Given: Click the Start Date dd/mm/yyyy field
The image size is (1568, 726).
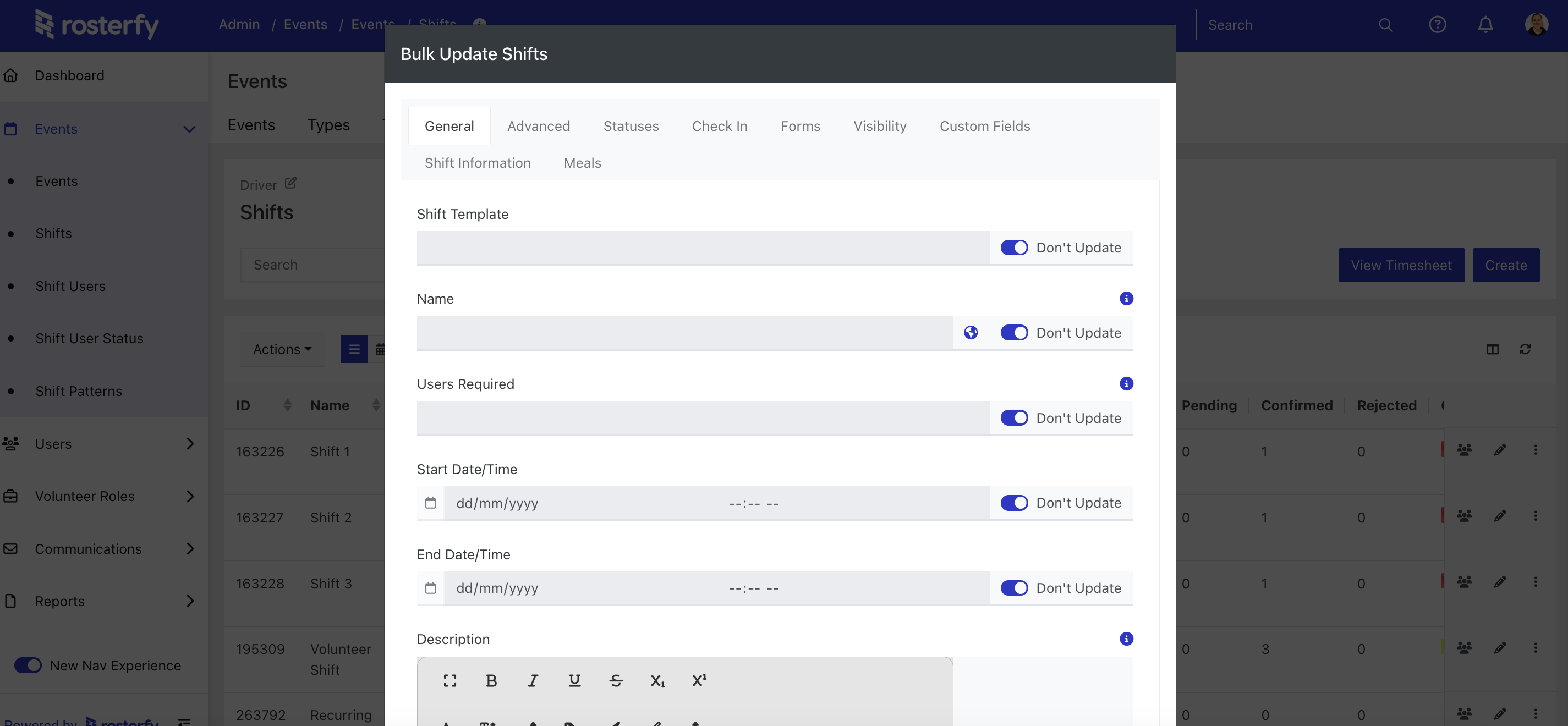Looking at the screenshot, I should point(497,503).
